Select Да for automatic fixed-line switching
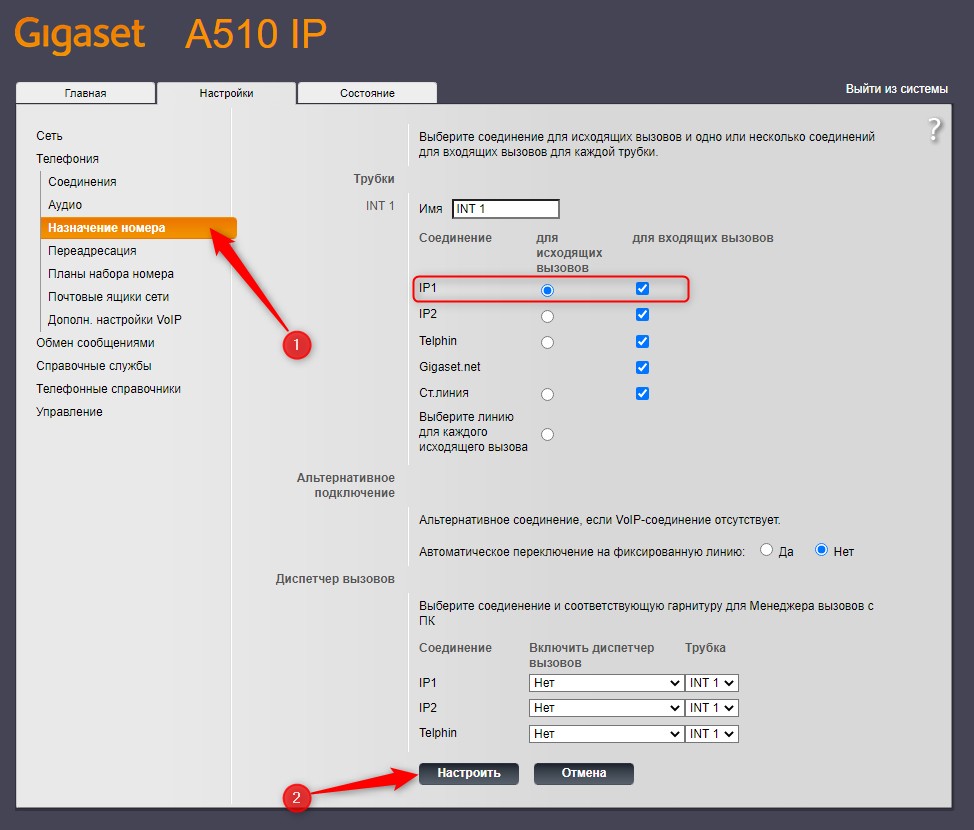This screenshot has height=830, width=974. 767,550
